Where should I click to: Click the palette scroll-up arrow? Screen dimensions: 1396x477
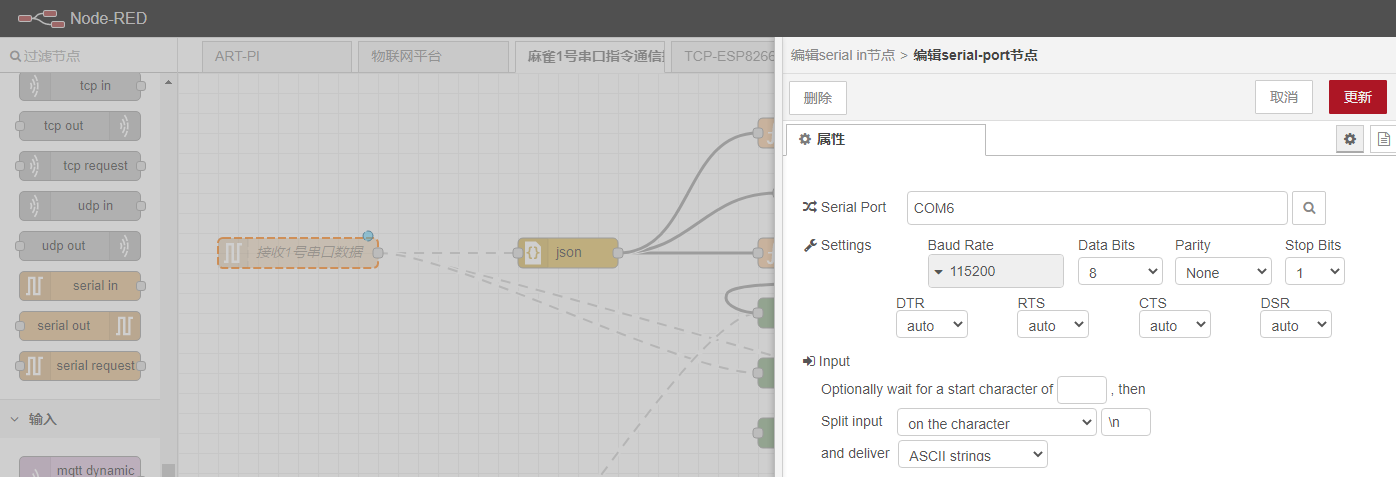coord(168,82)
